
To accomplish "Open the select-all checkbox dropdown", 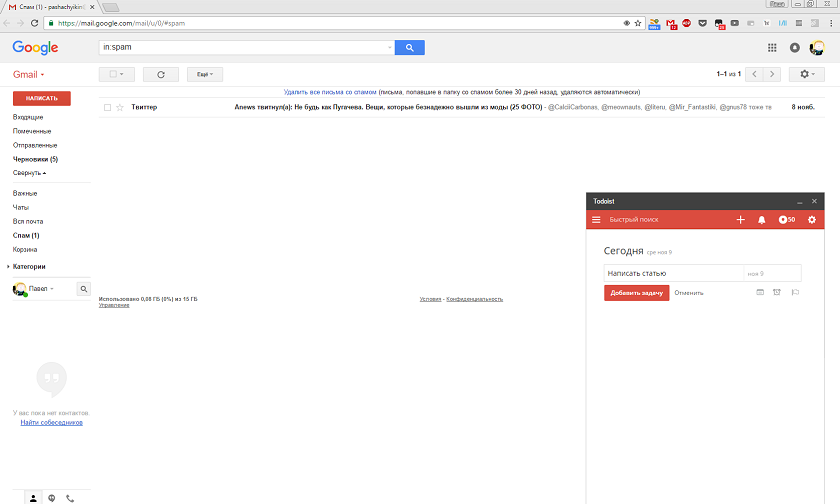I will [116, 74].
